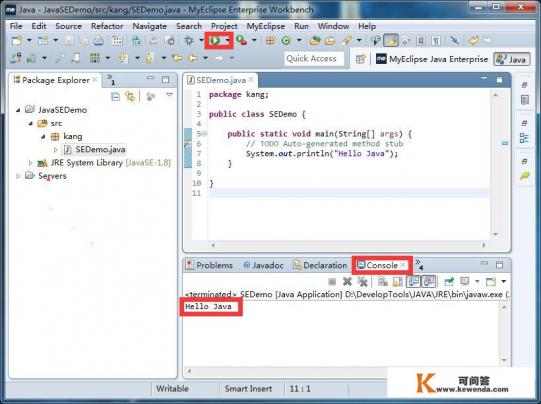
Task: Expand the Servers project node
Action: [x=18, y=176]
